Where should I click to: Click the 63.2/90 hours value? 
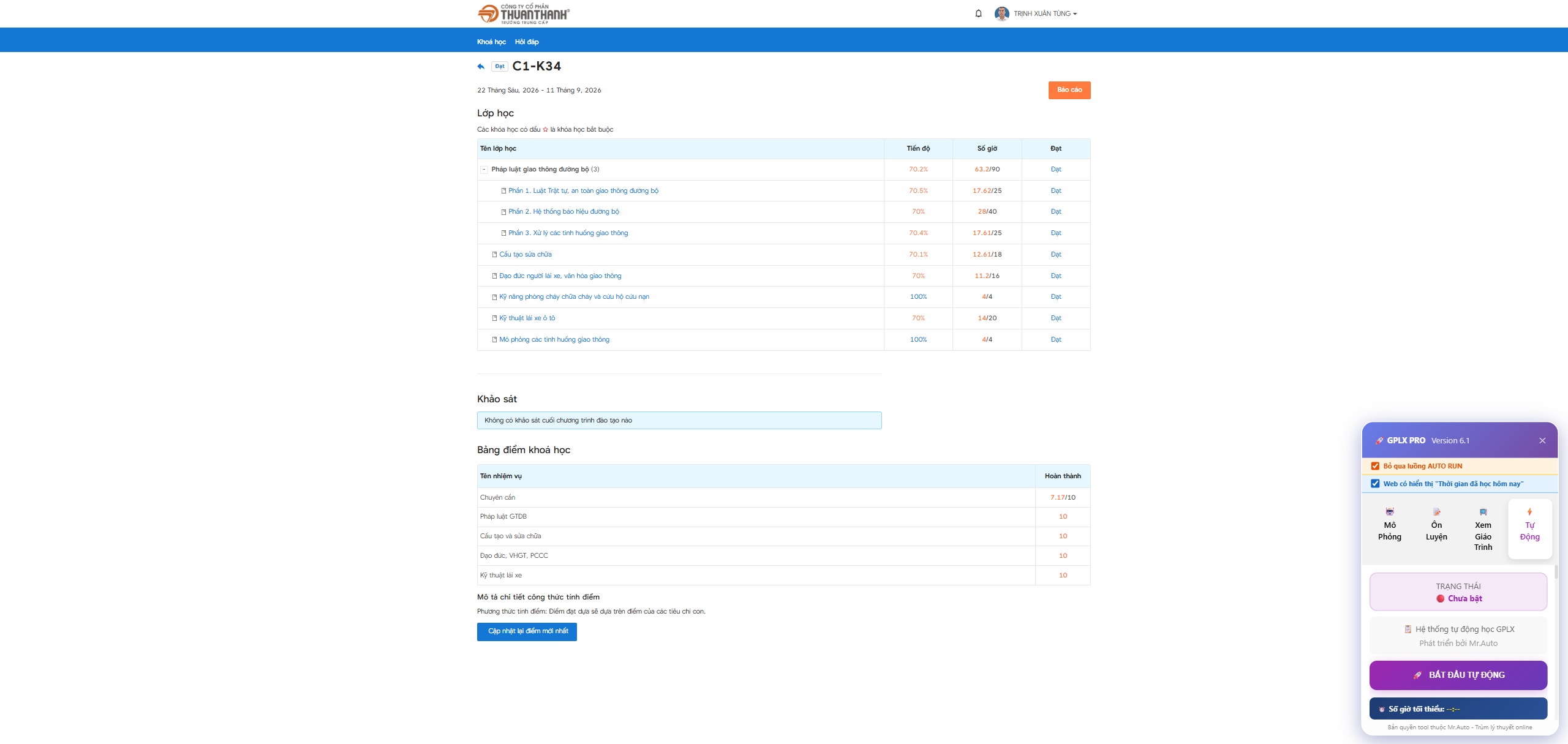point(987,169)
